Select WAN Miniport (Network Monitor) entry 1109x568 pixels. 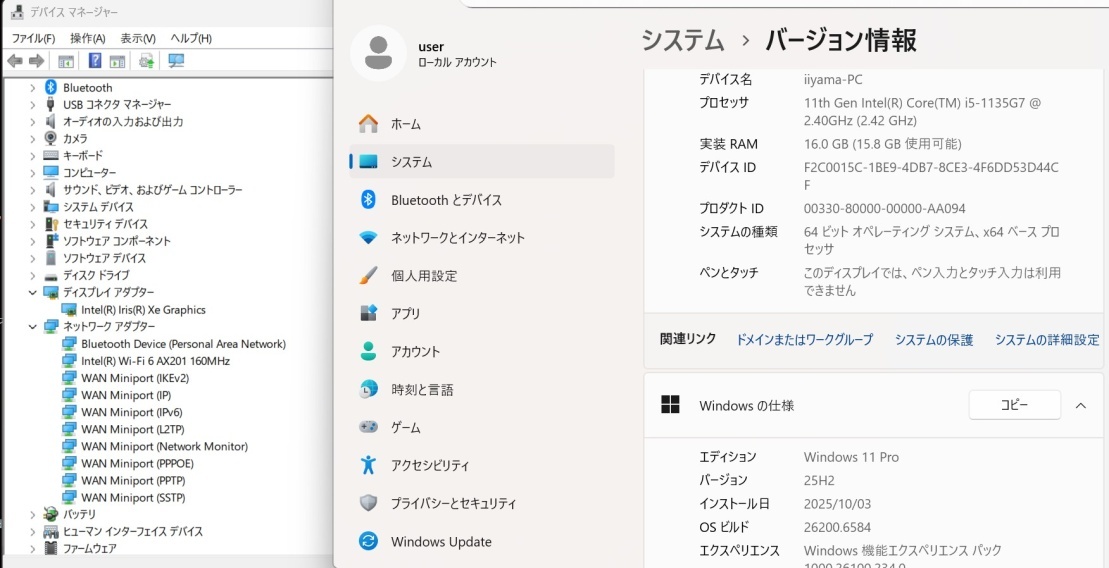click(x=165, y=446)
